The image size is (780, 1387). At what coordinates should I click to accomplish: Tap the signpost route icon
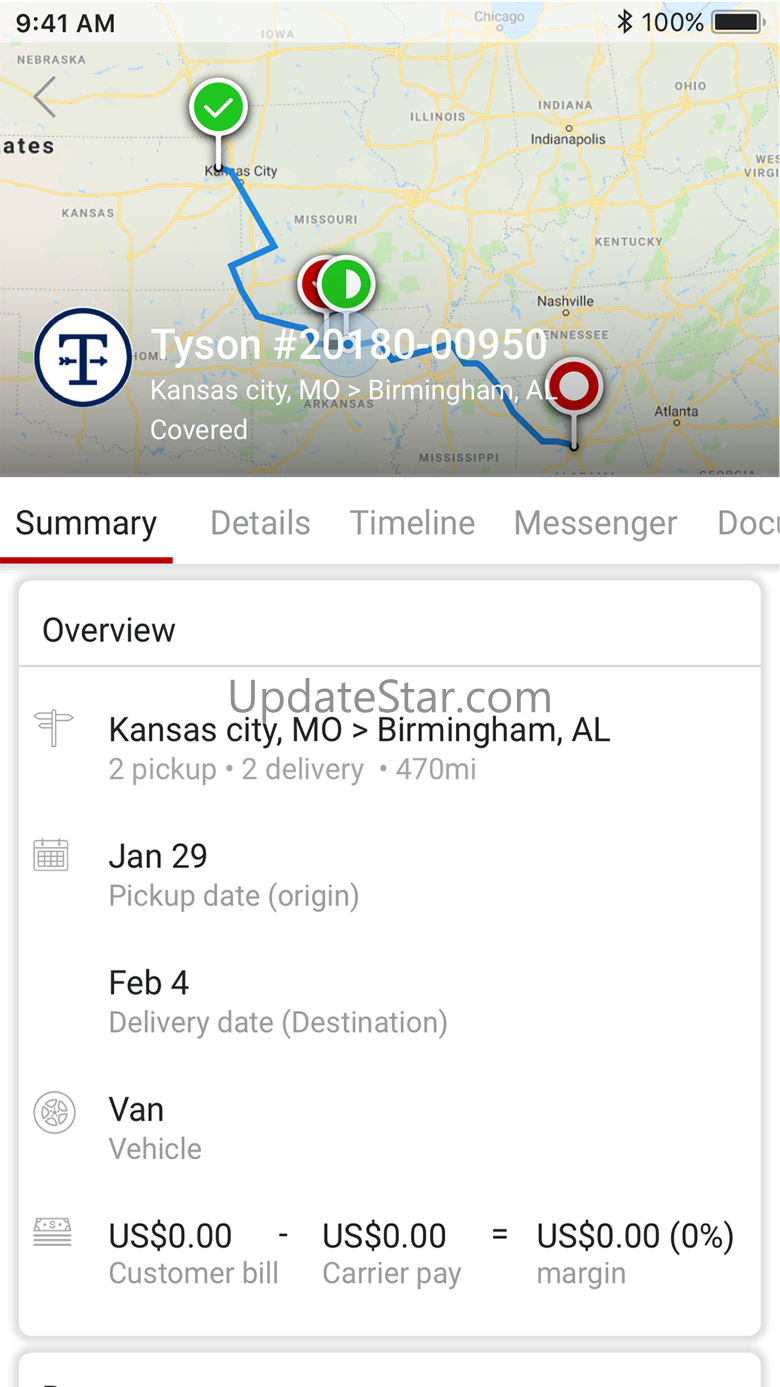pyautogui.click(x=53, y=728)
